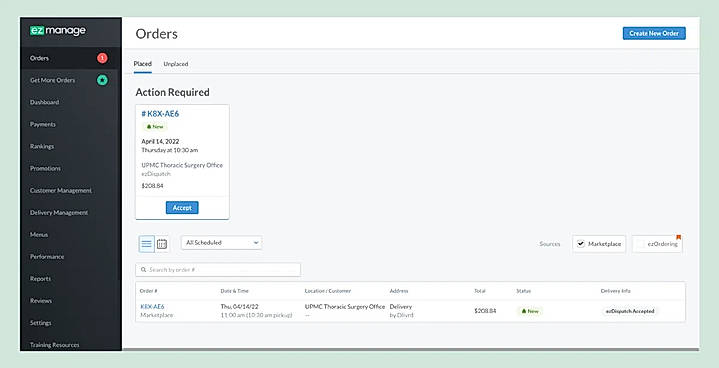Switch to list view icon
The image size is (719, 368).
coord(147,244)
